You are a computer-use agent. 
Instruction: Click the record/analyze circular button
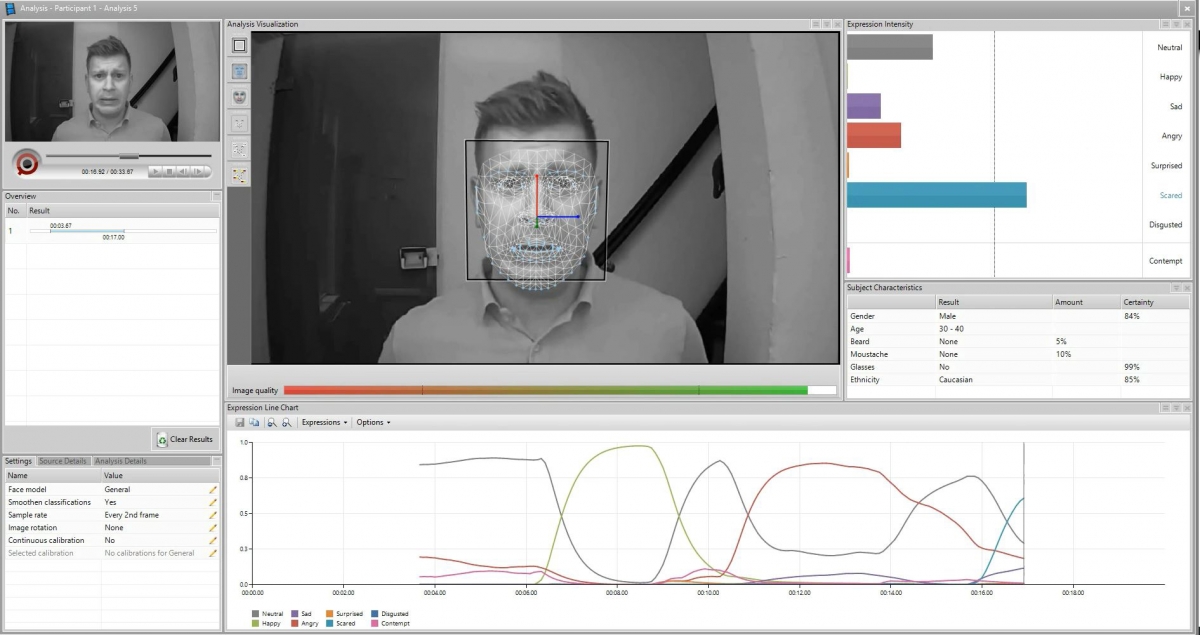(27, 162)
